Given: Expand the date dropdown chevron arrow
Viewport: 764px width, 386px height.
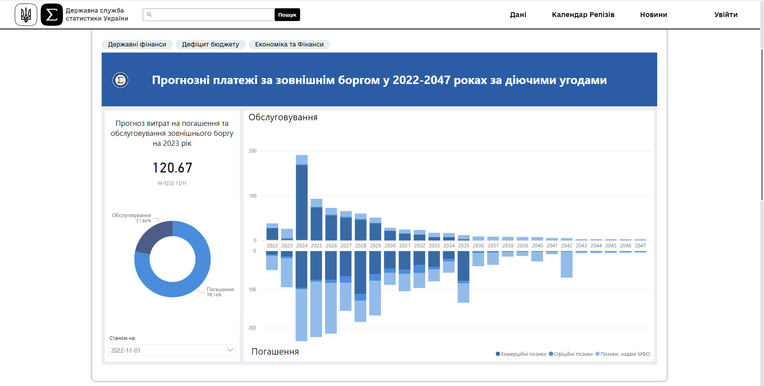Looking at the screenshot, I should [x=230, y=350].
